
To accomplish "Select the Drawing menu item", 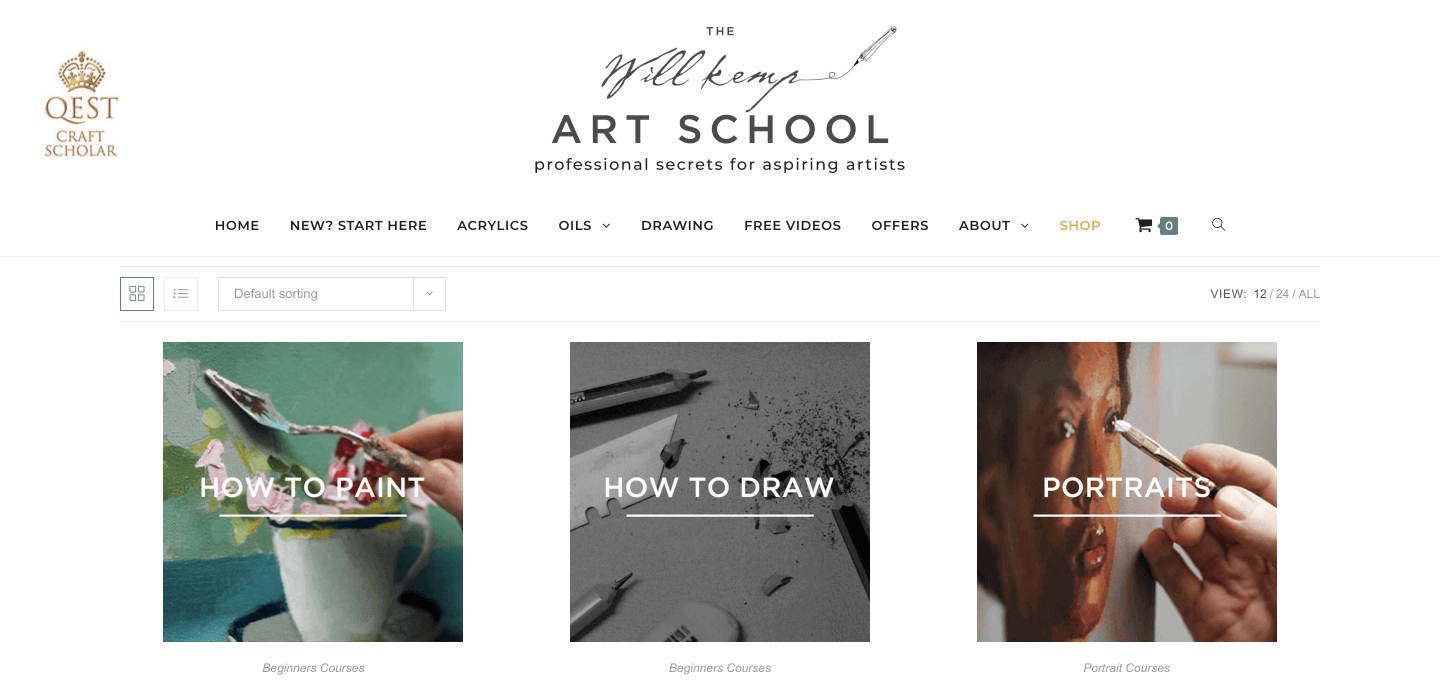I will (x=677, y=226).
